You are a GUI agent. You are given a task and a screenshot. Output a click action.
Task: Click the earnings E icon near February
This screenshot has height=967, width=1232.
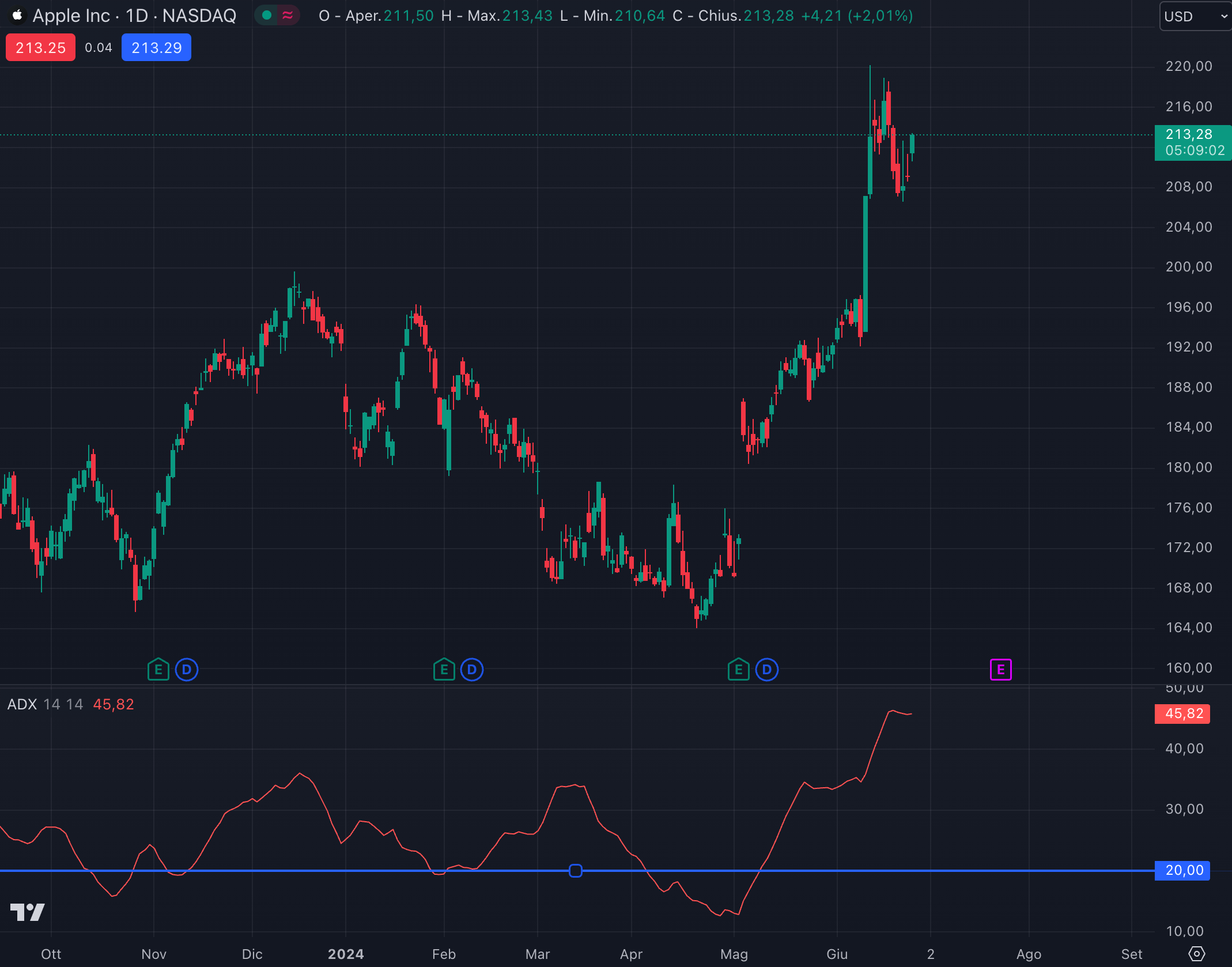pos(444,670)
